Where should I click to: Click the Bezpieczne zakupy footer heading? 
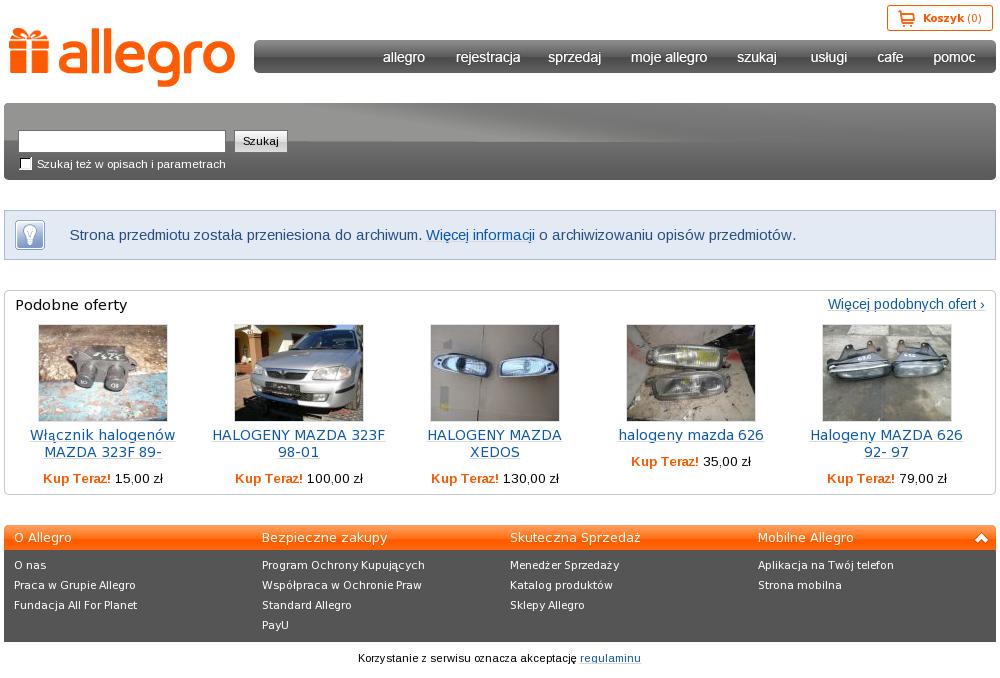pyautogui.click(x=325, y=538)
